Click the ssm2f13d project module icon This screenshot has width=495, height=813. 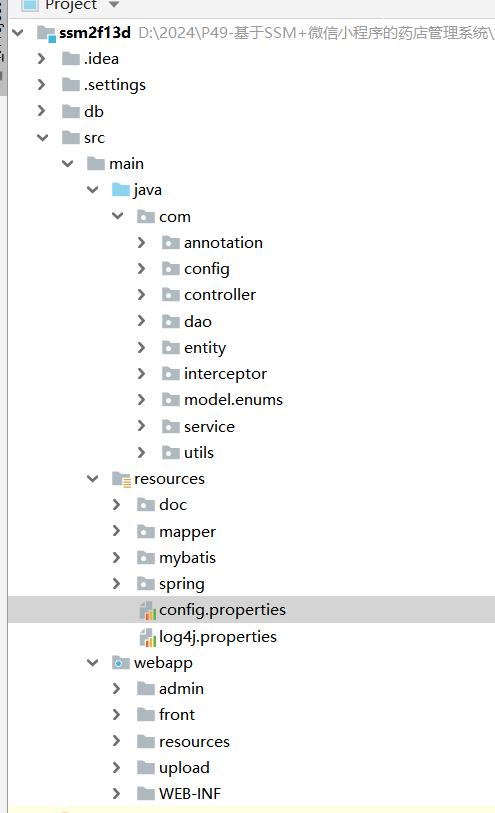(46, 33)
